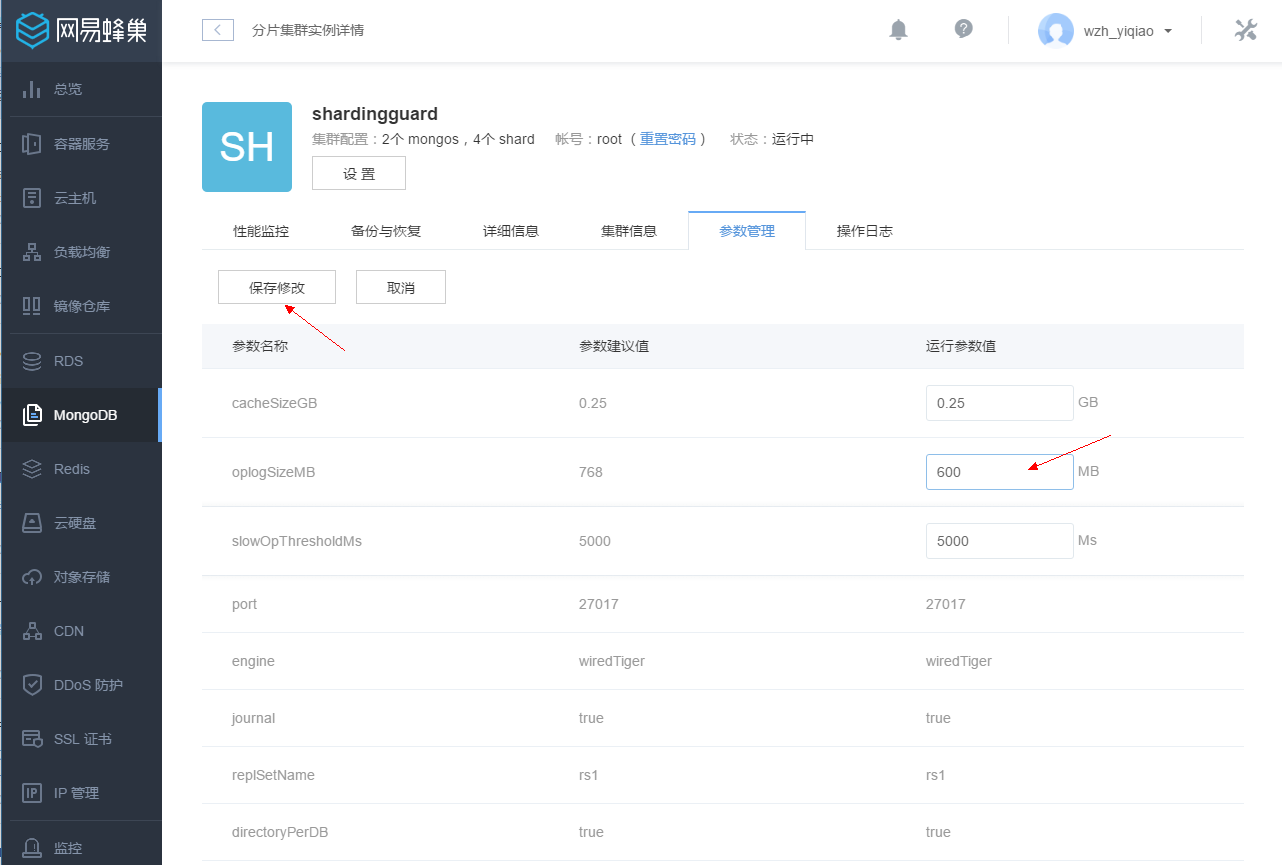Viewport: 1282px width, 865px height.
Task: Click the cacheSizeGB parameter name
Action: [x=275, y=403]
